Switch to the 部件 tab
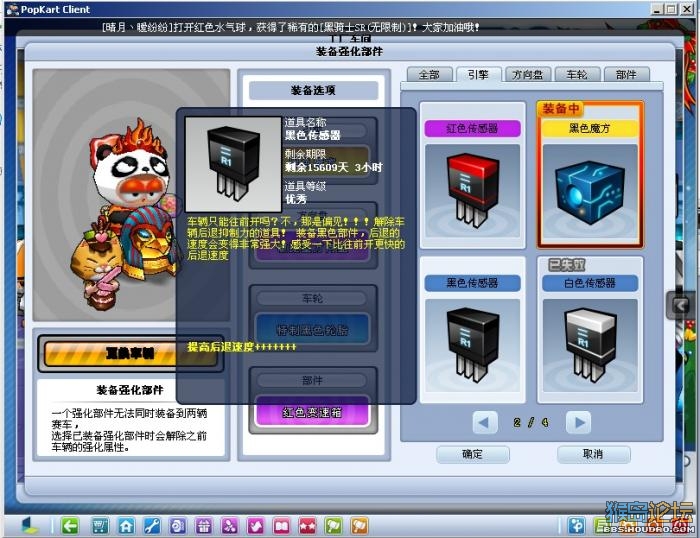This screenshot has width=700, height=538. [626, 75]
